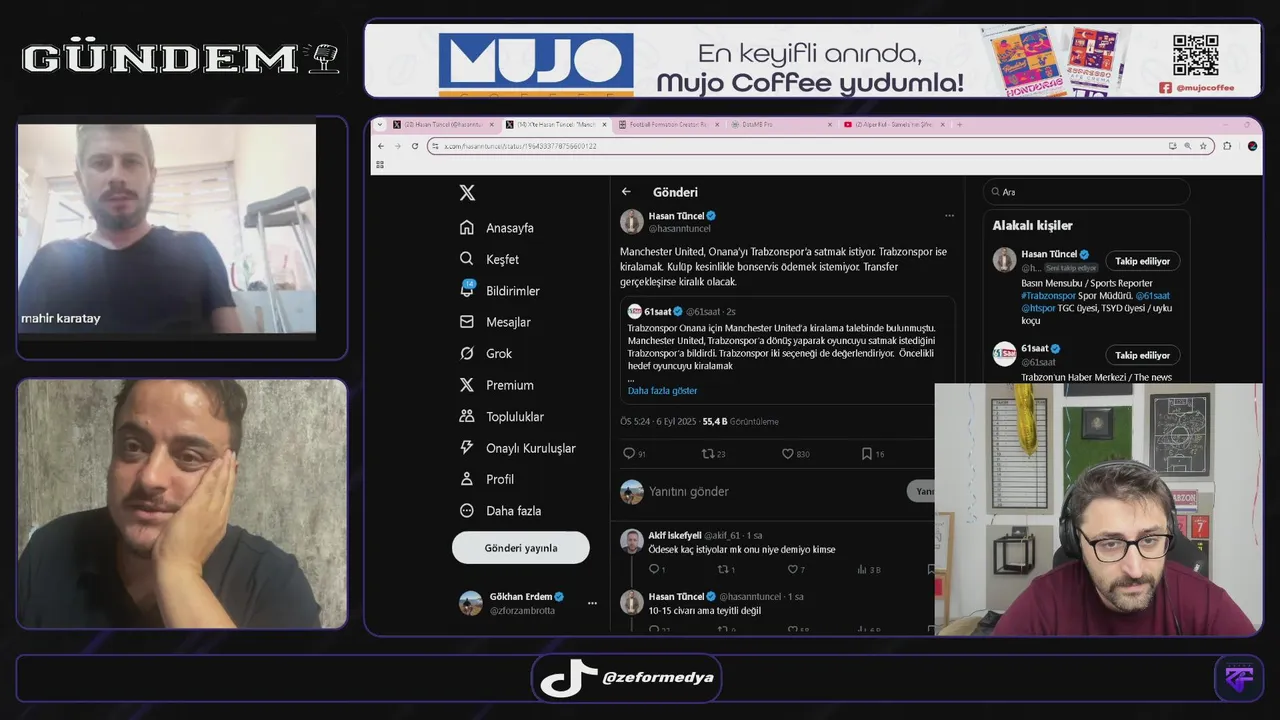Click Takip ediliyor button for Hasan Tüncel
The height and width of the screenshot is (720, 1280).
(1142, 261)
